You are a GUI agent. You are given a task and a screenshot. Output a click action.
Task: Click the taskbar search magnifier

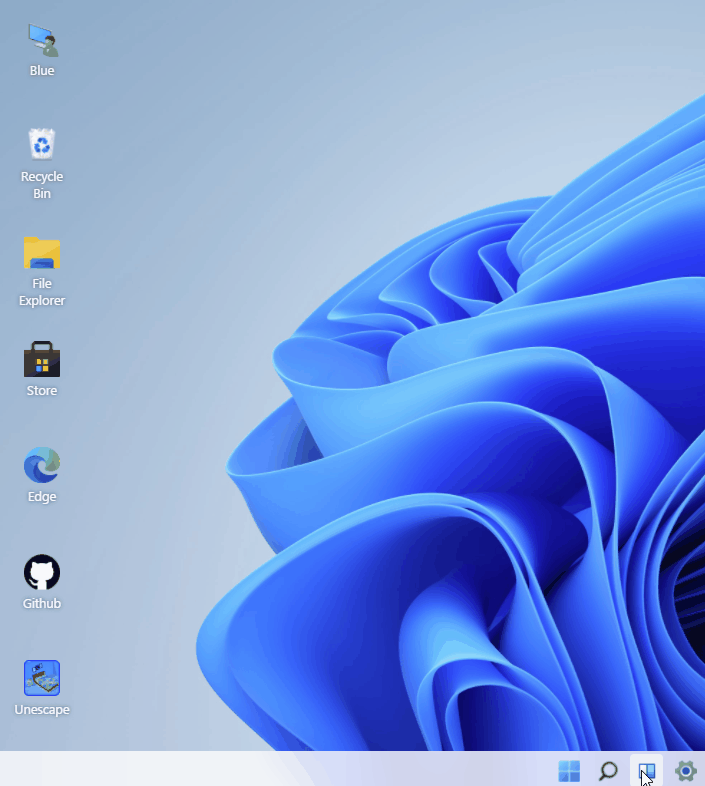(x=608, y=770)
